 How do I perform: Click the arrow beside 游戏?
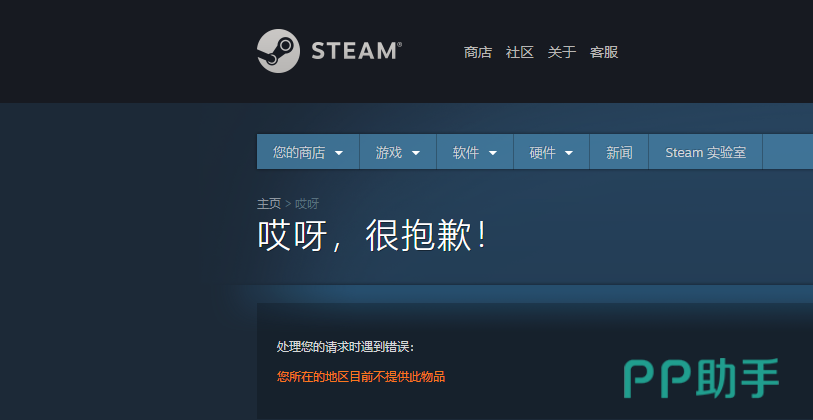415,153
